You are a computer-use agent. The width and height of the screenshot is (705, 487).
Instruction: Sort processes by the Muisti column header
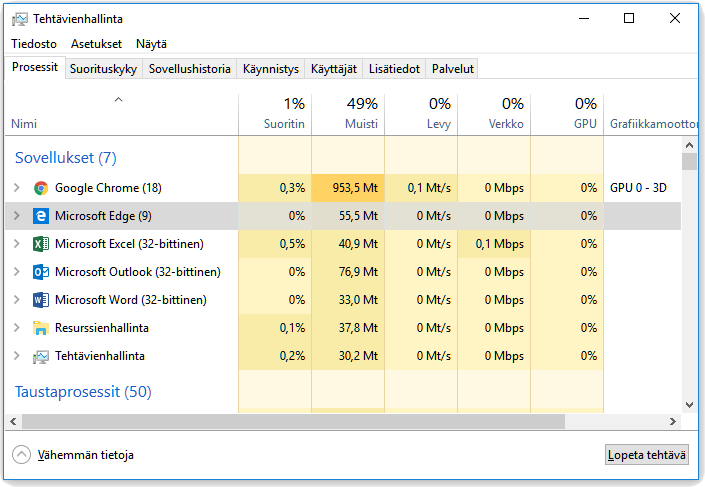point(348,114)
